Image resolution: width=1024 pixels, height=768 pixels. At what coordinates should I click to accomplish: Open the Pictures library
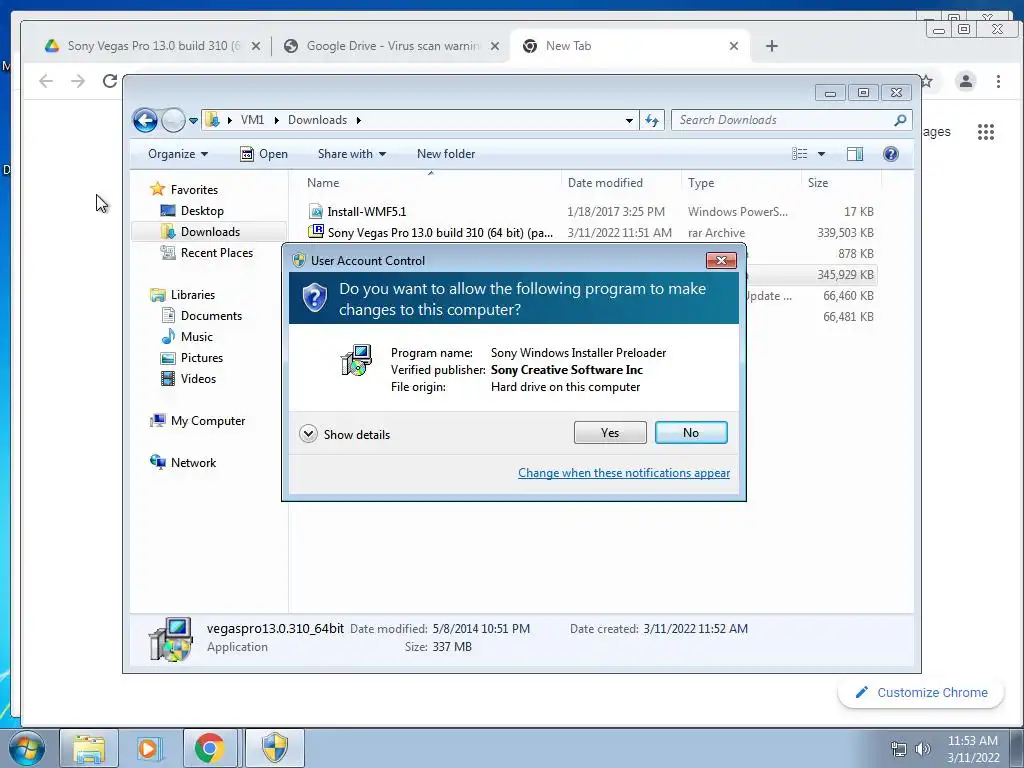pyautogui.click(x=202, y=358)
